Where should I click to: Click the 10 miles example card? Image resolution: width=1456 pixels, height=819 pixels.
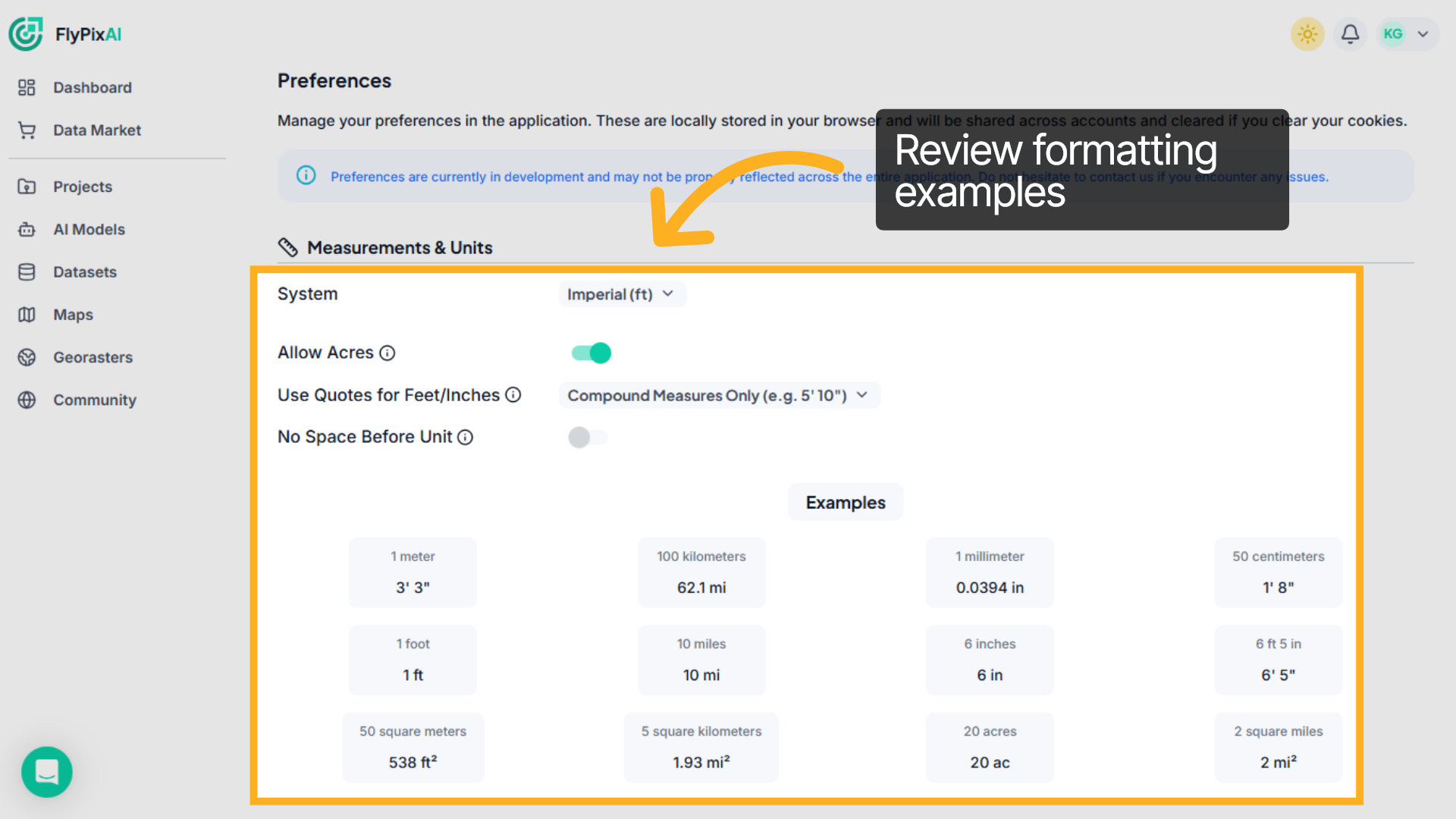[701, 660]
